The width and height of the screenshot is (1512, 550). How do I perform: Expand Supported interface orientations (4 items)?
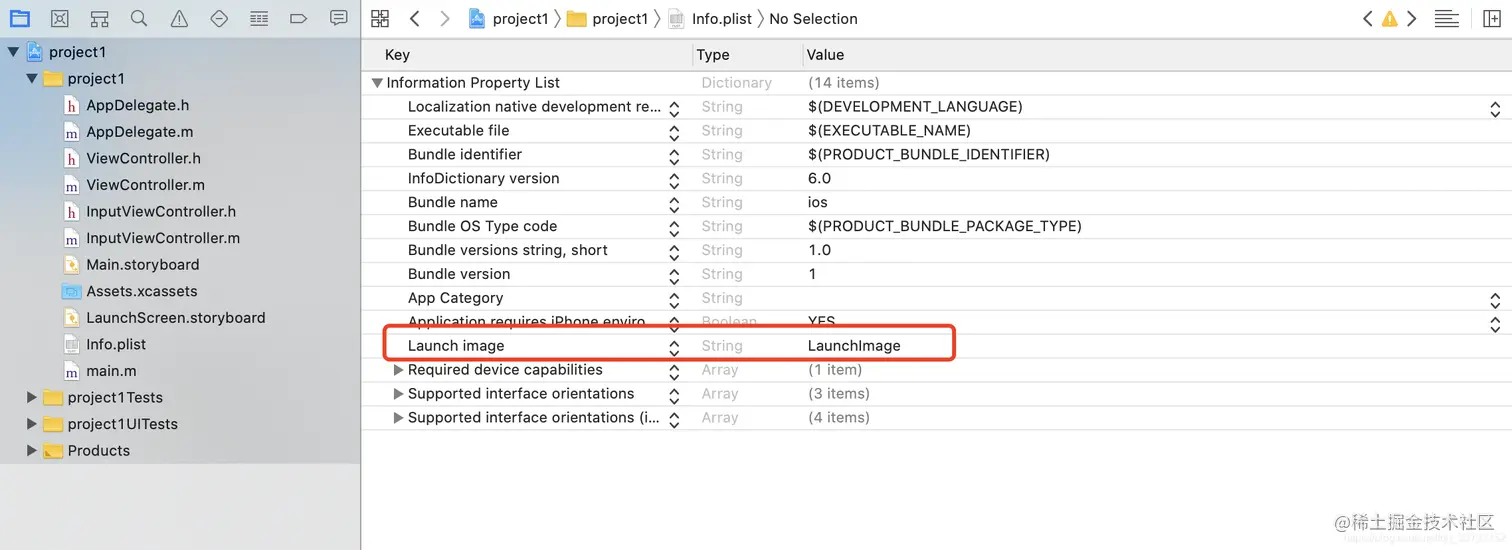(399, 418)
